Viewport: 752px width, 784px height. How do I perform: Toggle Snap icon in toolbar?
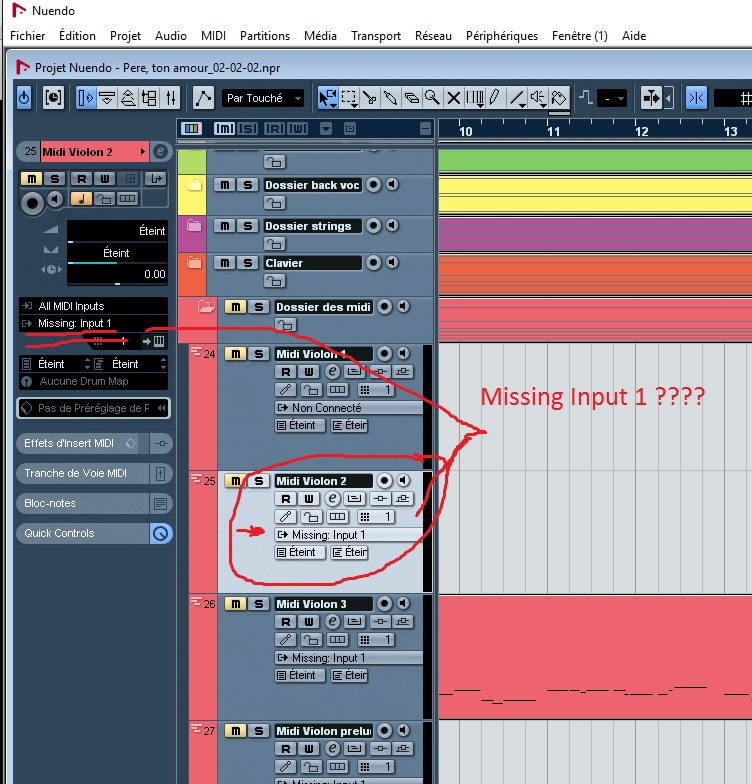[696, 98]
